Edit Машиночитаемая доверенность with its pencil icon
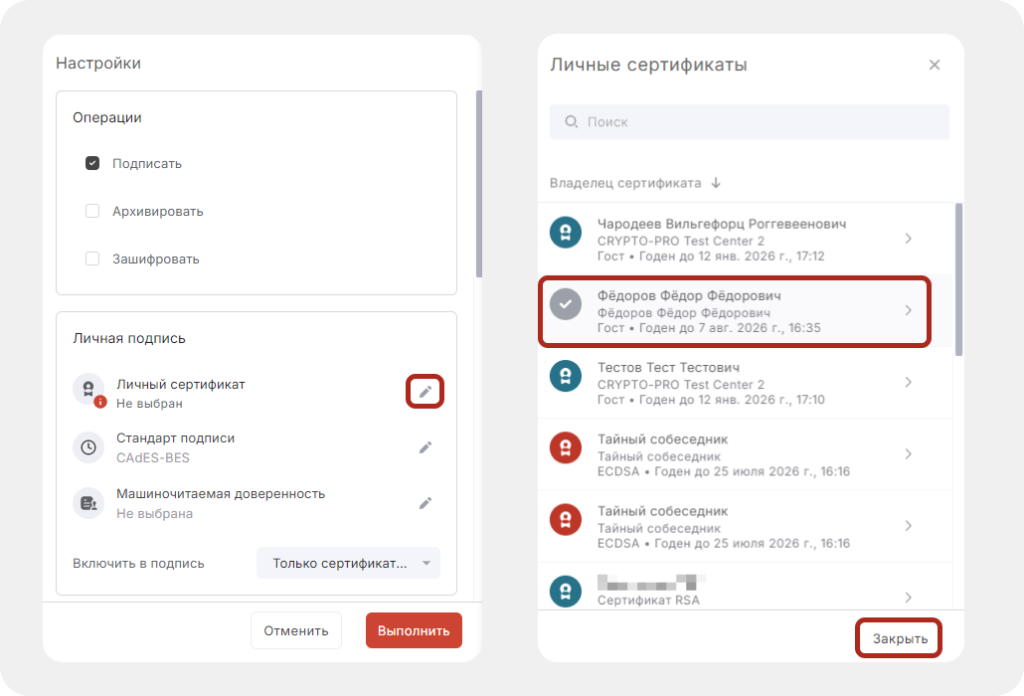This screenshot has width=1024, height=696. 424,502
